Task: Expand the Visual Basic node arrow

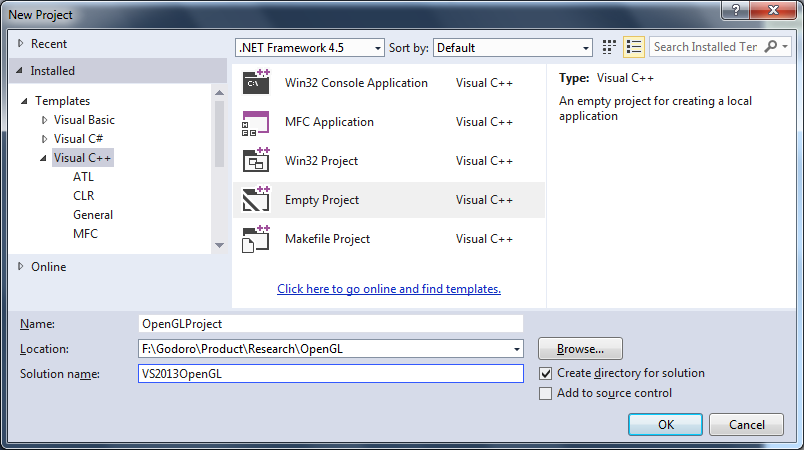Action: pyautogui.click(x=45, y=120)
